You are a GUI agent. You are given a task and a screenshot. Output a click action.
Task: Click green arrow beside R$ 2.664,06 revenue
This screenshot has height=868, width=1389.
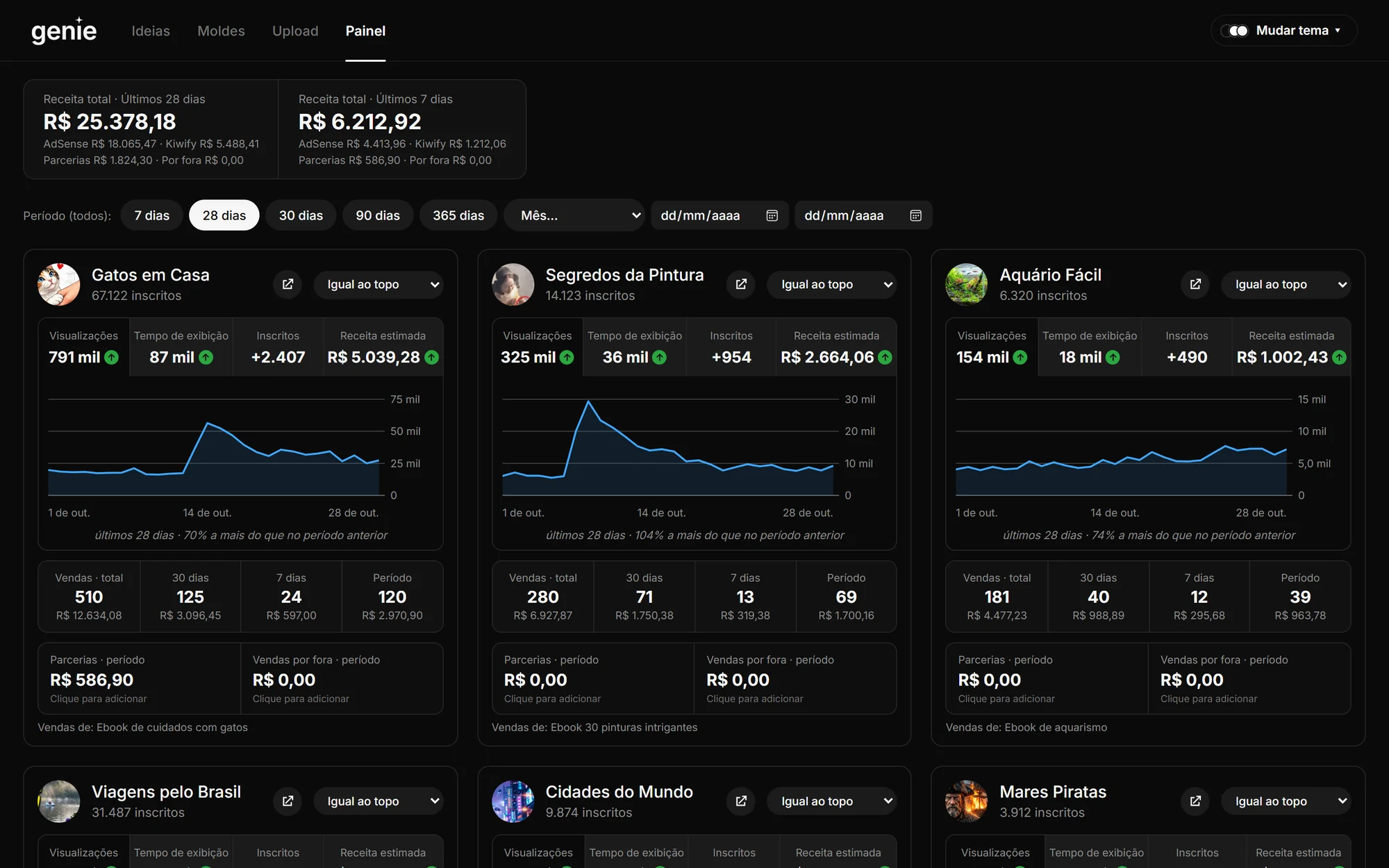pyautogui.click(x=885, y=358)
